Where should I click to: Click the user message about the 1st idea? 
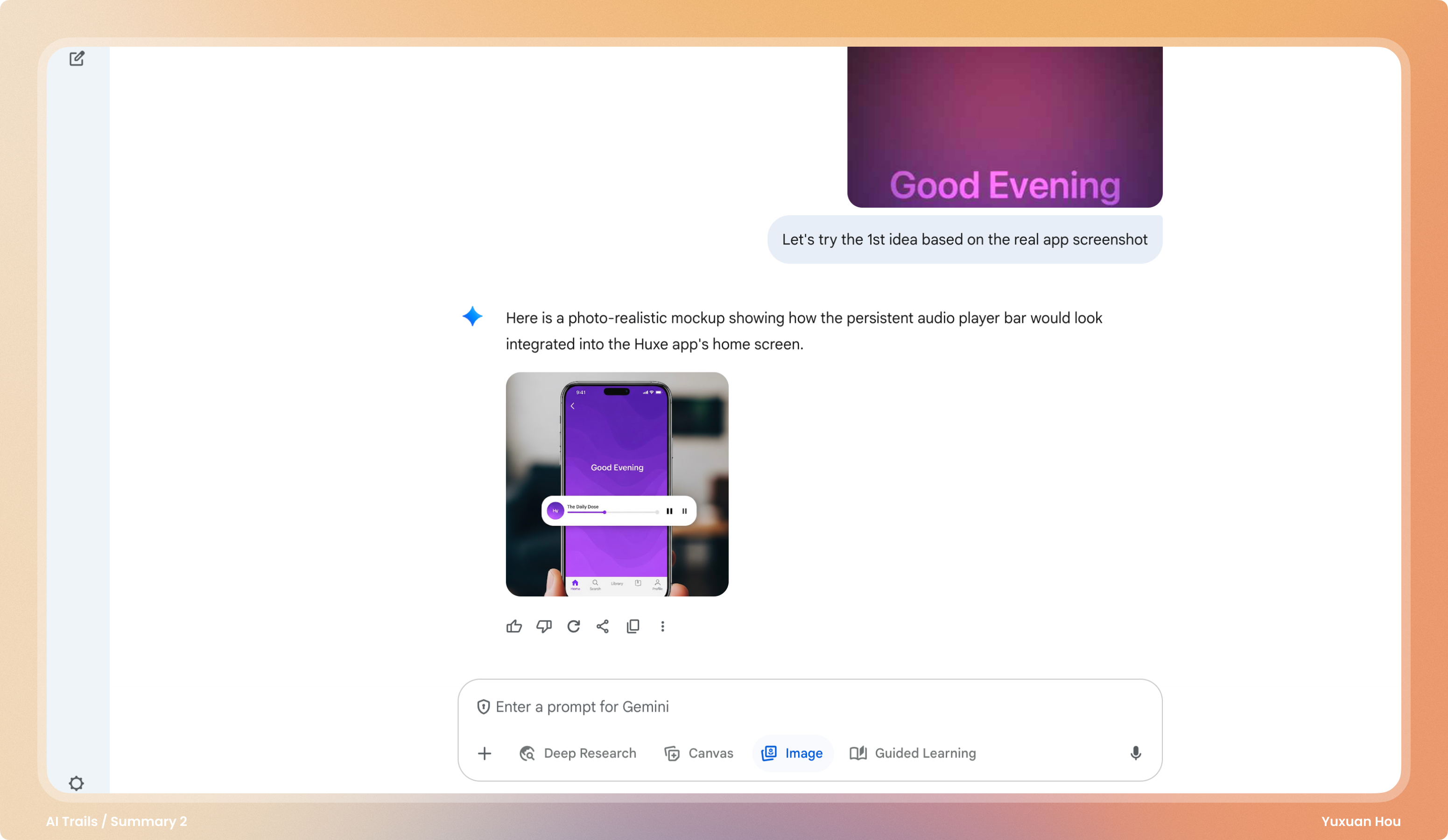pos(964,239)
